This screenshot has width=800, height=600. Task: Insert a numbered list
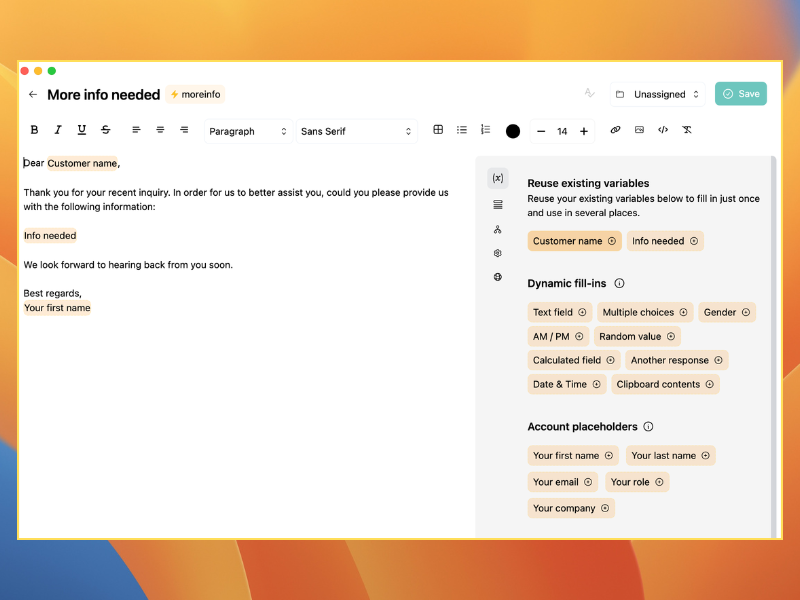(x=485, y=130)
